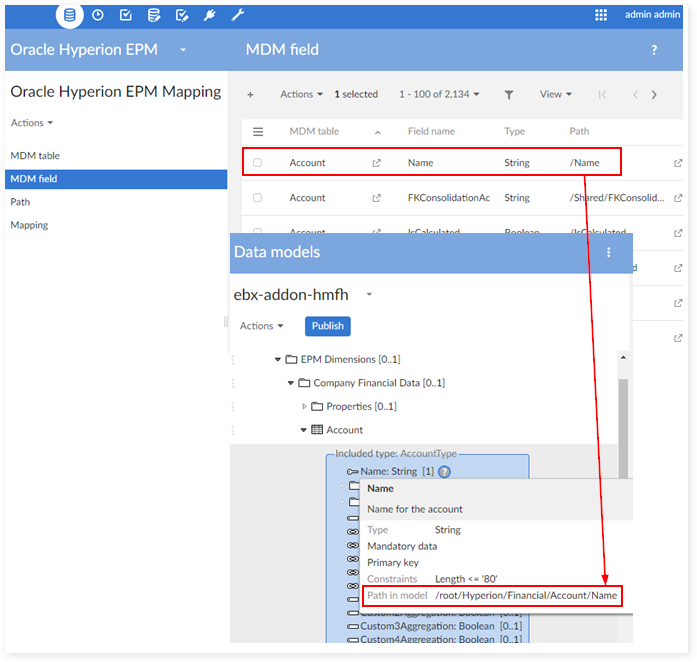This screenshot has height=662, width=697.
Task: Open the clock history icon
Action: pos(97,15)
